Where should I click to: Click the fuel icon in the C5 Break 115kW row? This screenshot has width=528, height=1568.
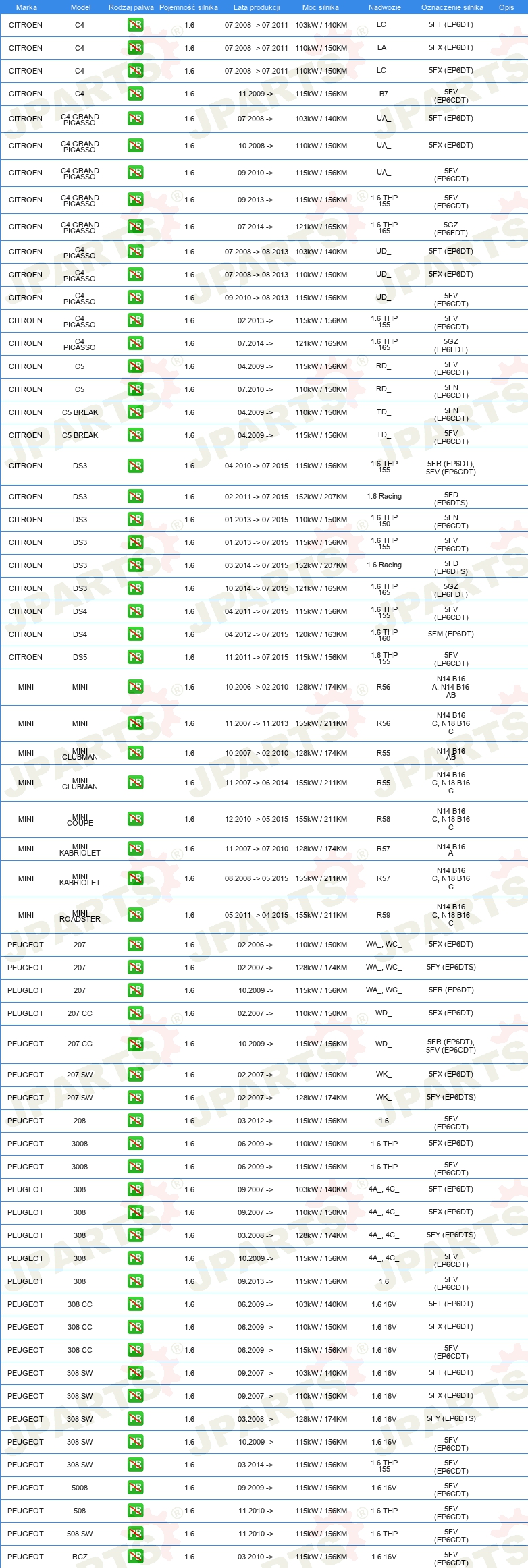[x=135, y=435]
